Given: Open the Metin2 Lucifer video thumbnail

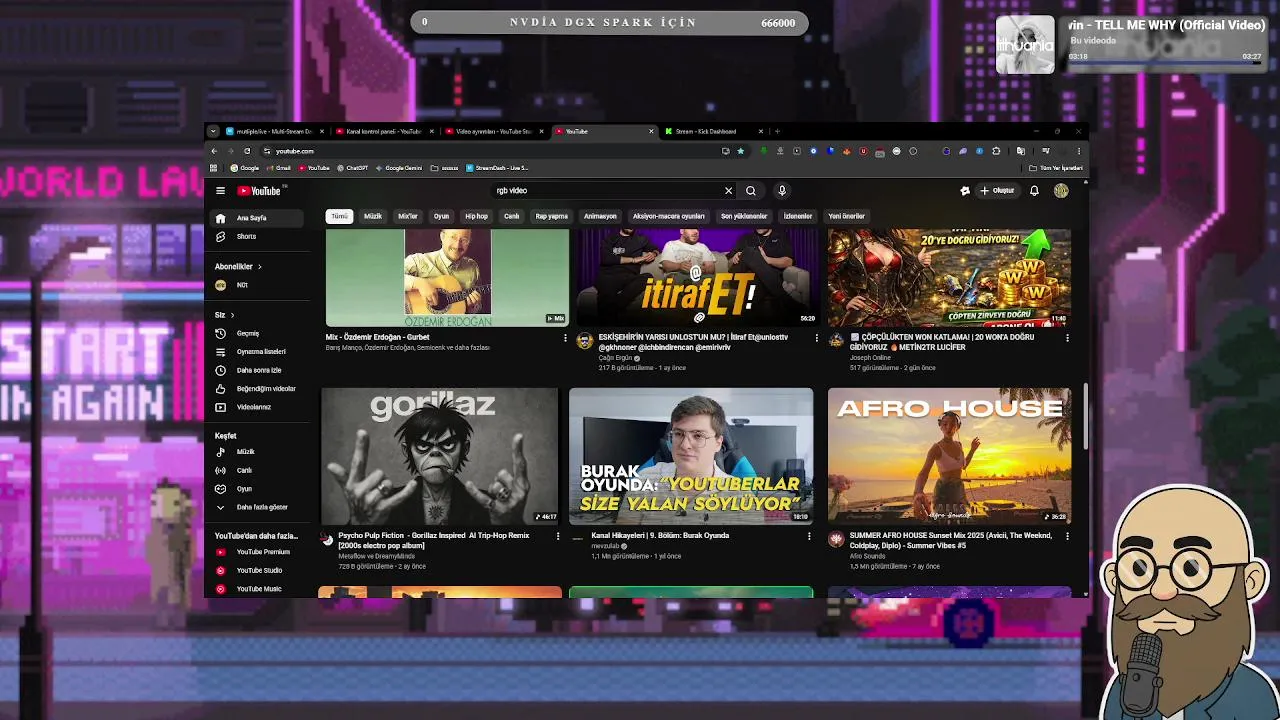Looking at the screenshot, I should 949,278.
